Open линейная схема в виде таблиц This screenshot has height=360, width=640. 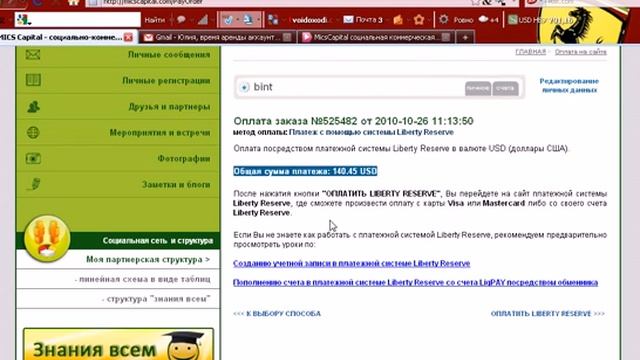point(142,279)
